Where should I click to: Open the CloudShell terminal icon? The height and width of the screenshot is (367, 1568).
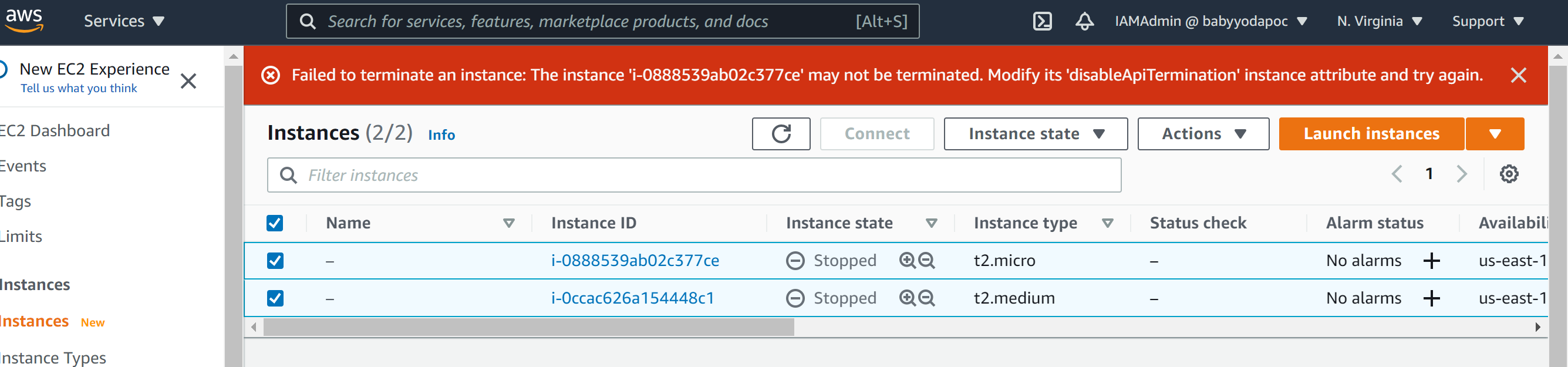(x=1042, y=21)
